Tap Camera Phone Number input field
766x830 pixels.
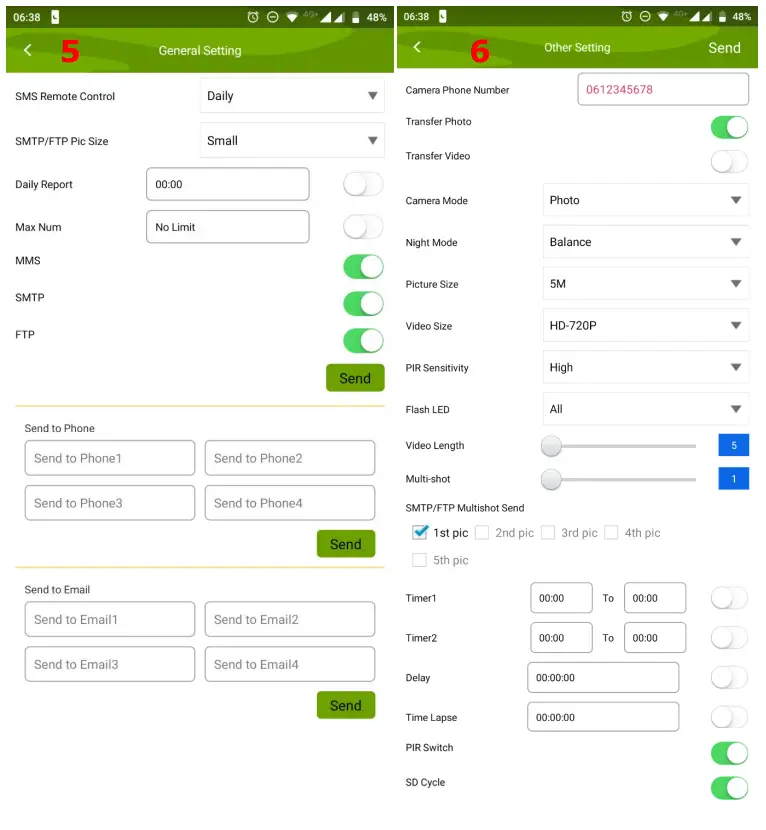[663, 89]
